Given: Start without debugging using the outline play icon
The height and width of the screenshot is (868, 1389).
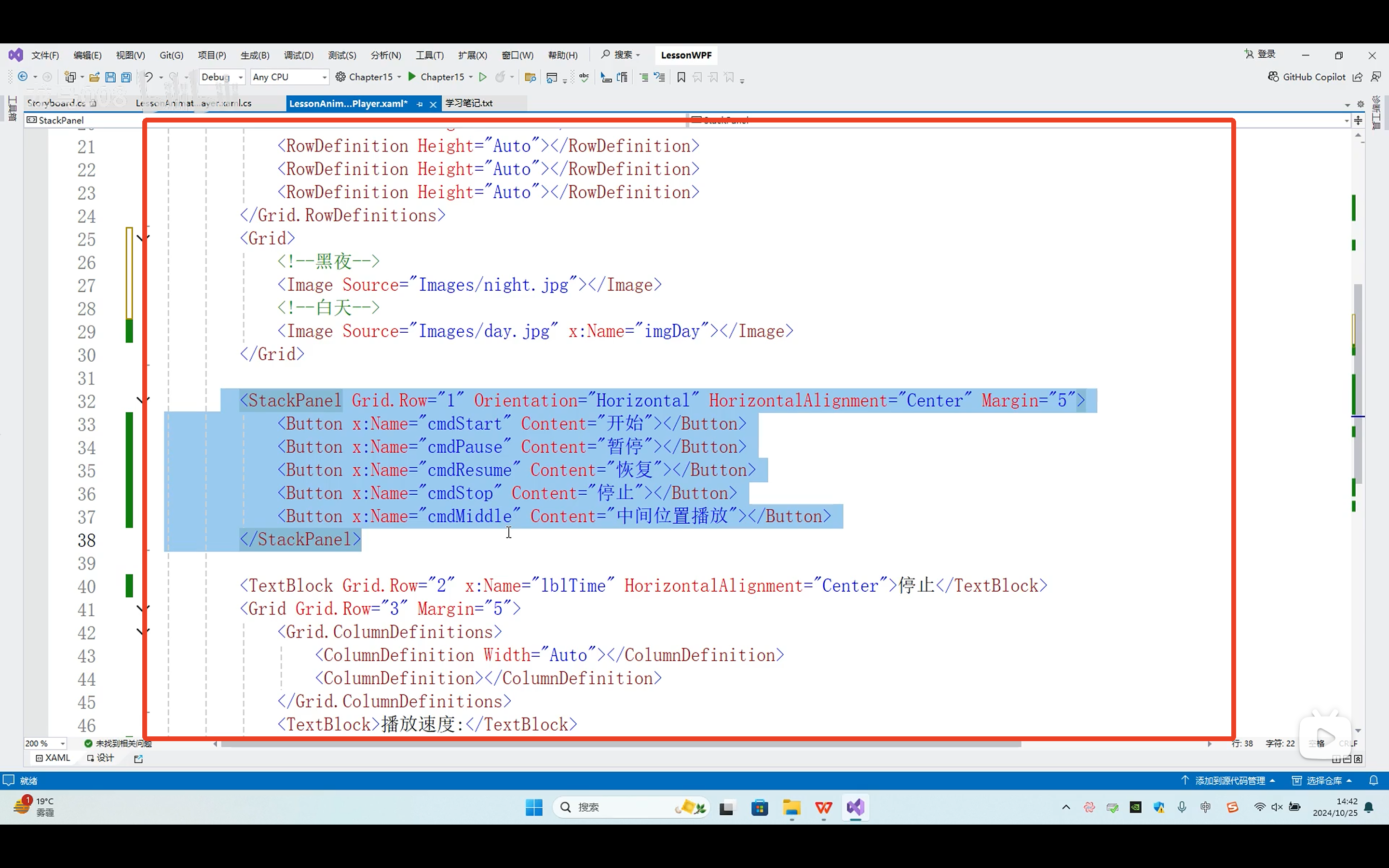Looking at the screenshot, I should (483, 77).
